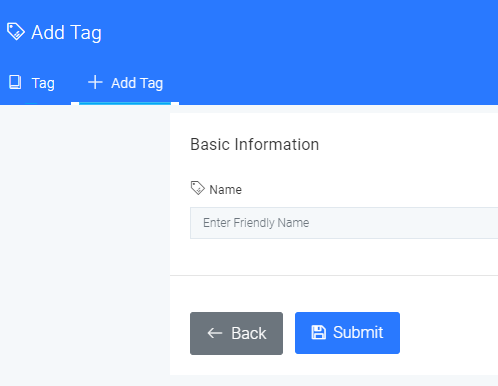Viewport: 498px width, 386px height.
Task: Click blank space right of the Basic Information heading
Action: point(408,144)
